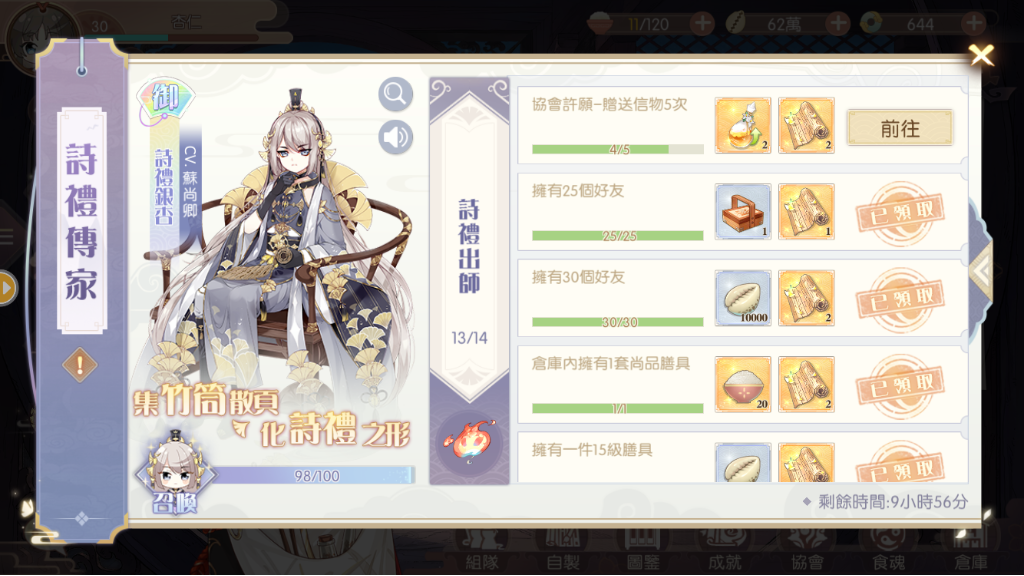
Task: Expand the arrow handle on right panel edge
Action: pyautogui.click(x=980, y=270)
